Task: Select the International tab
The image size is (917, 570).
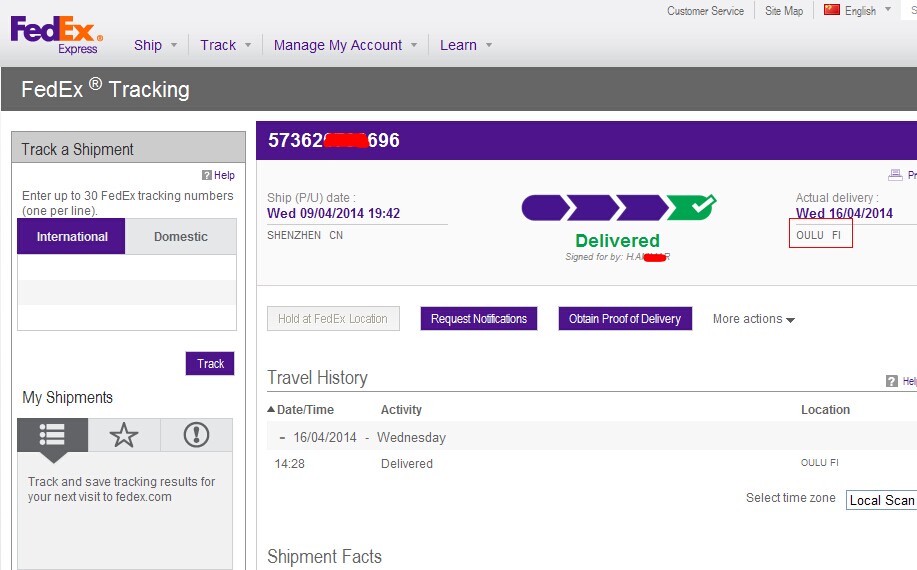Action: (x=71, y=236)
